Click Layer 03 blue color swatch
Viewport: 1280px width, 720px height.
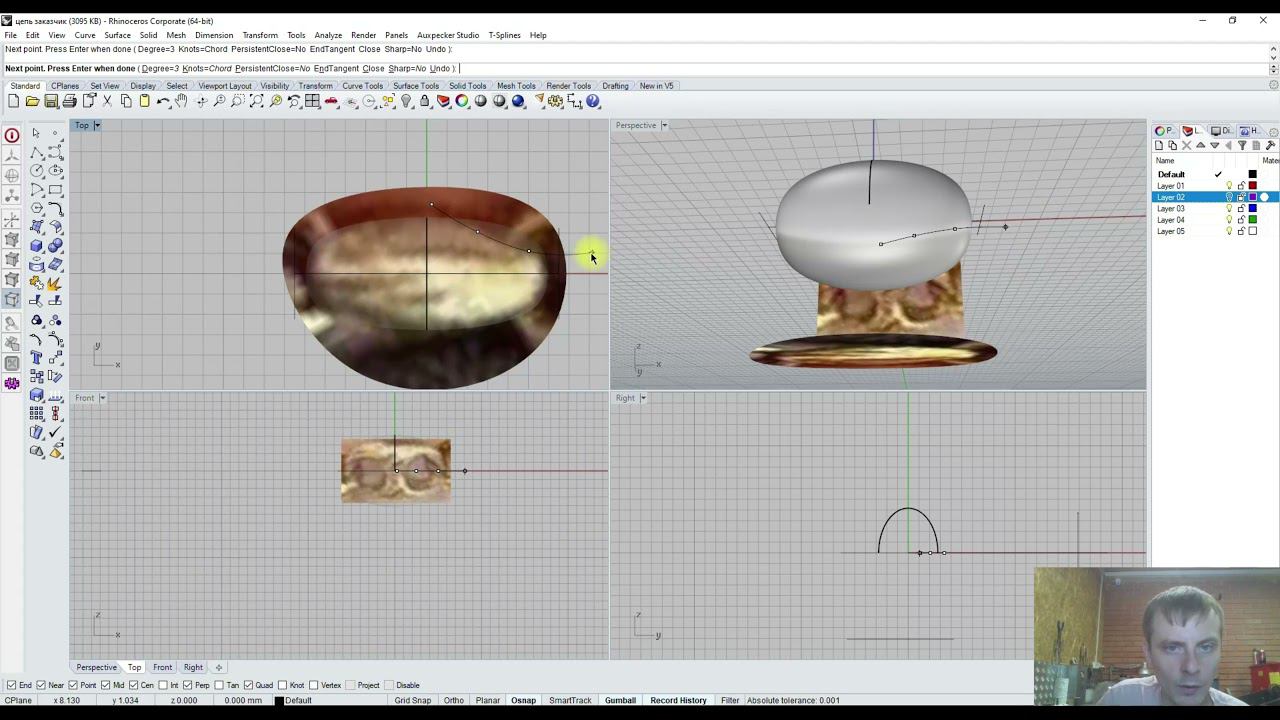(1252, 208)
